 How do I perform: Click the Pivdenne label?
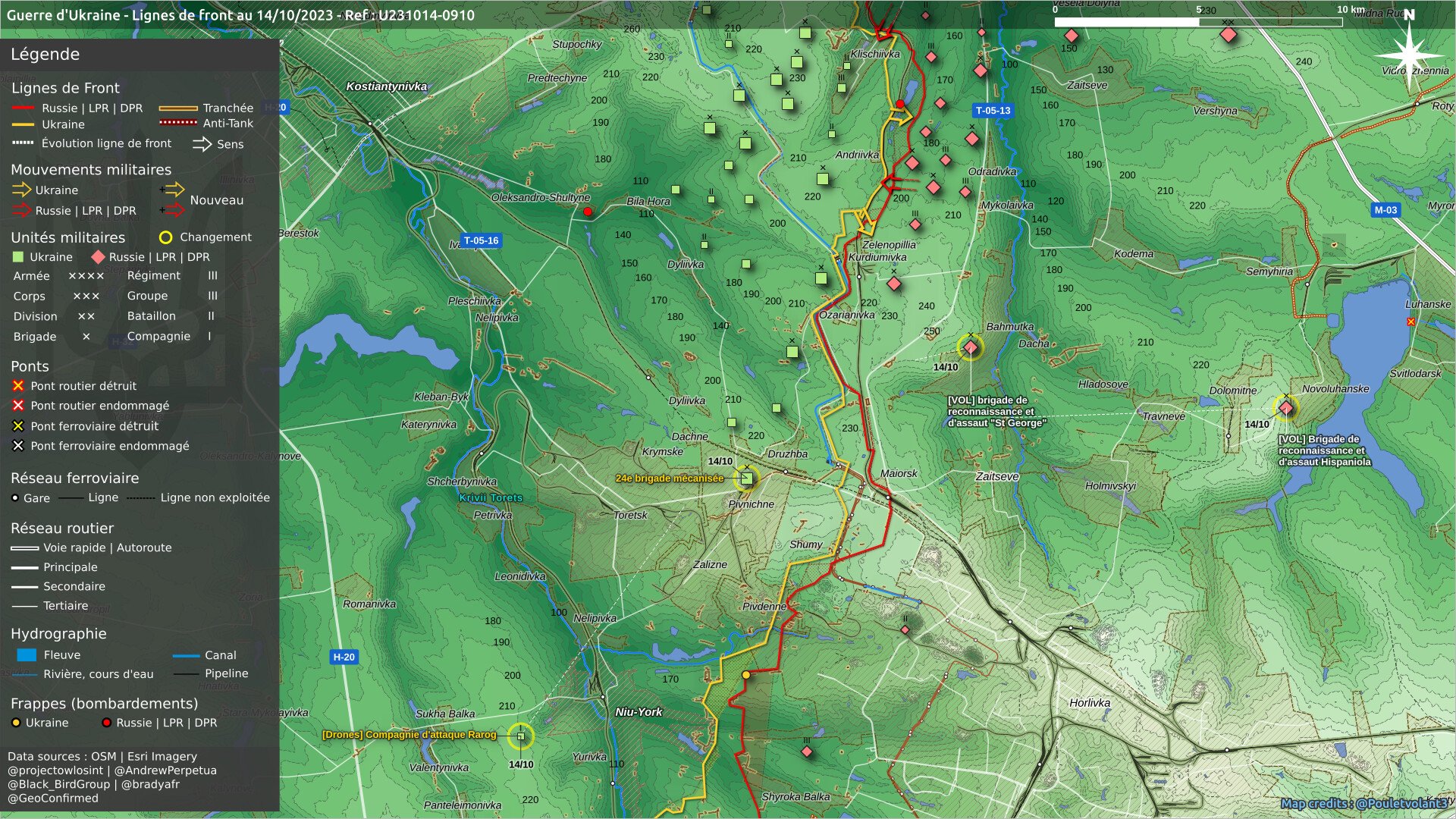[764, 607]
